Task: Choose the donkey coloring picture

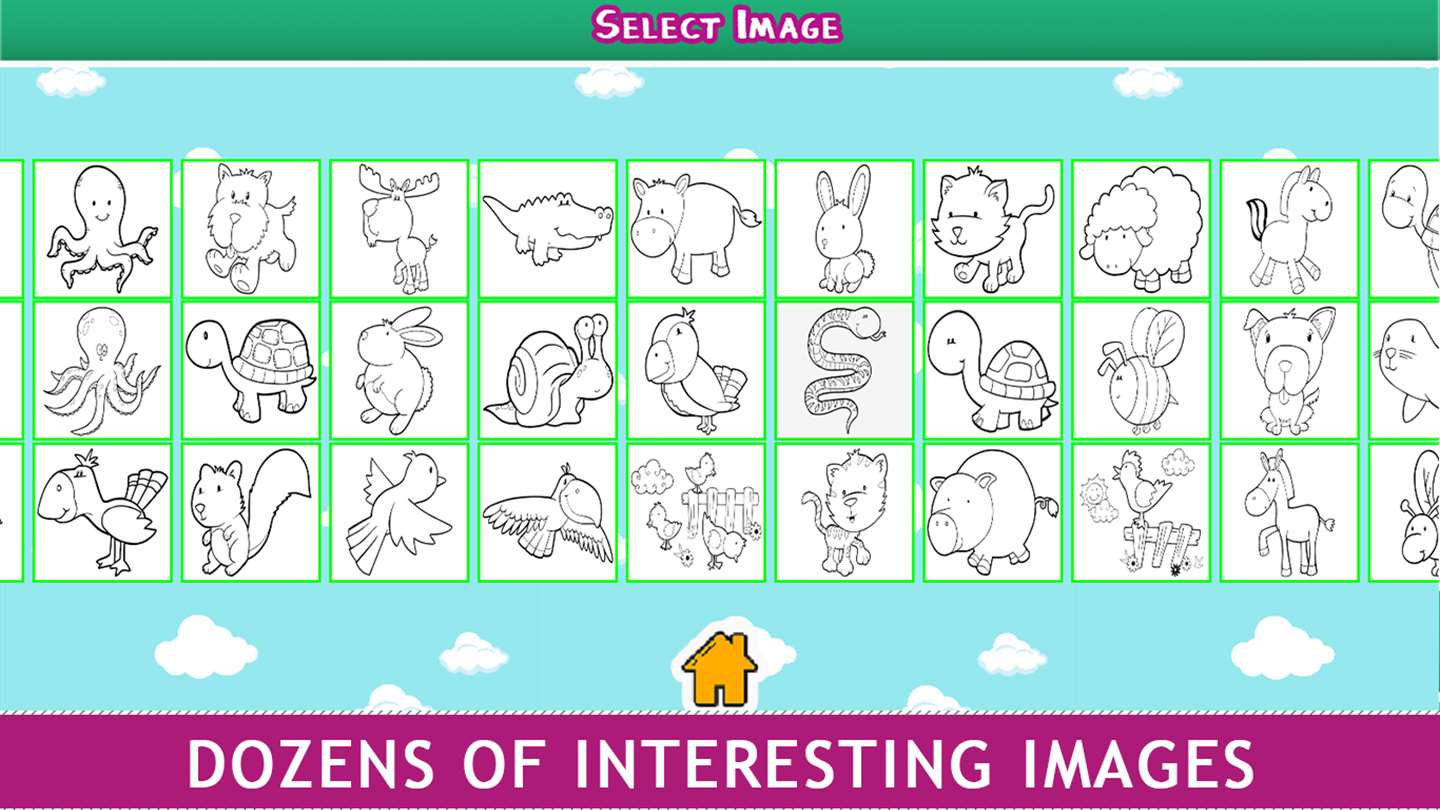Action: 1290,513
